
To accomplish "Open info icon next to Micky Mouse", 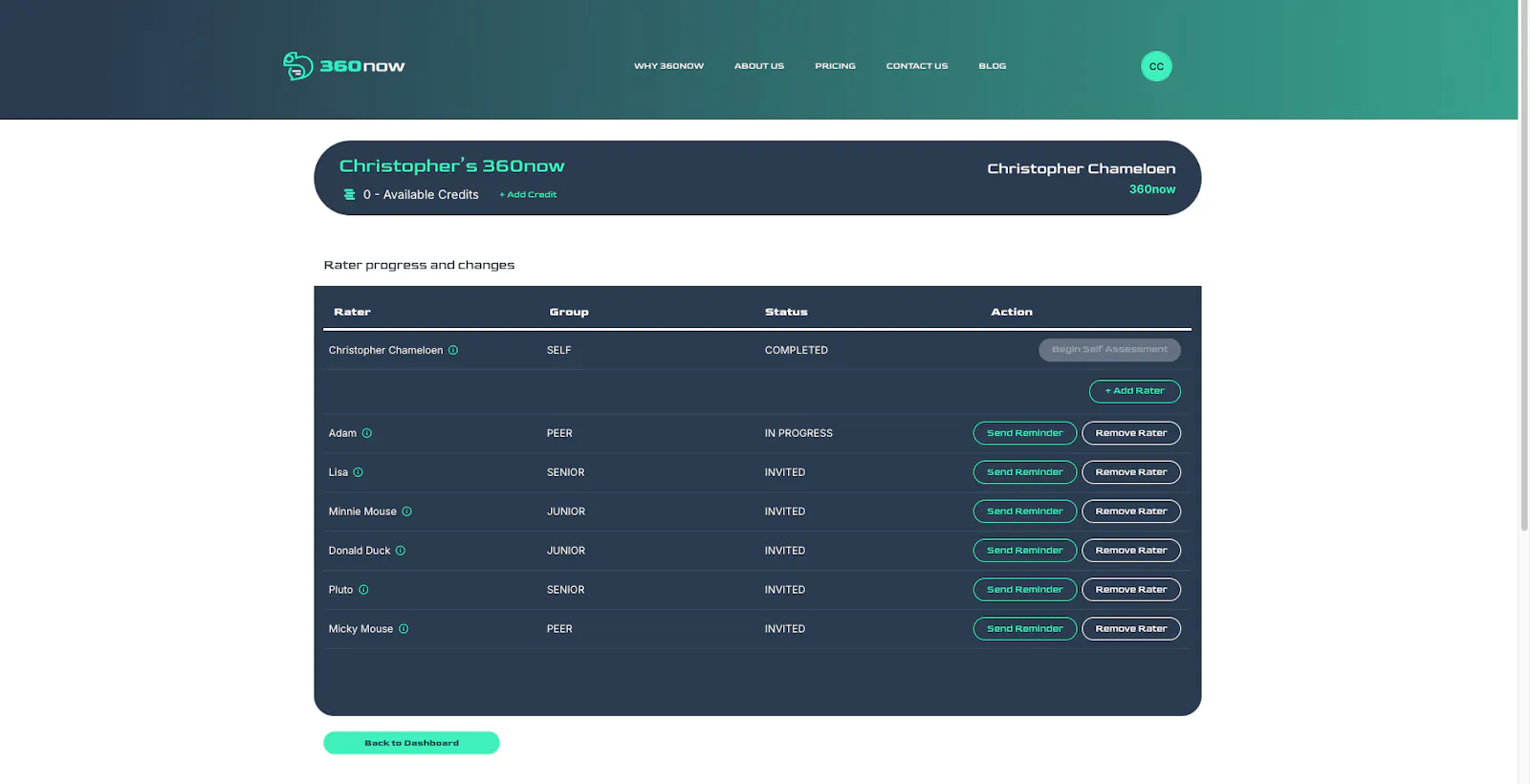I will [404, 629].
